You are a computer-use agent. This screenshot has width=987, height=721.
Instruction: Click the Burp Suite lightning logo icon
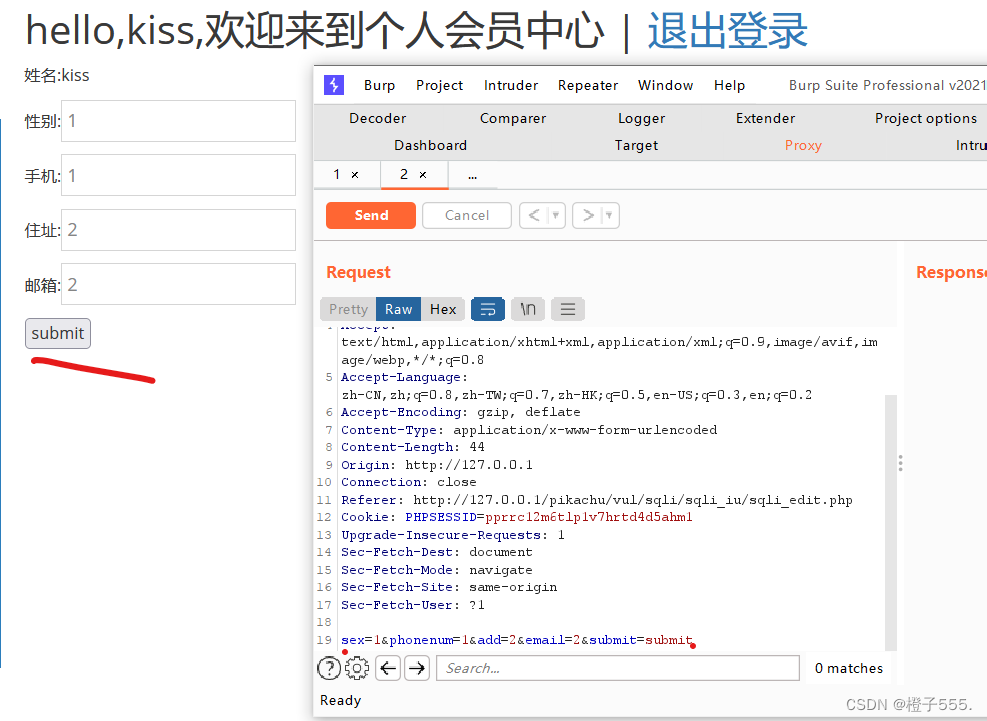(x=334, y=84)
